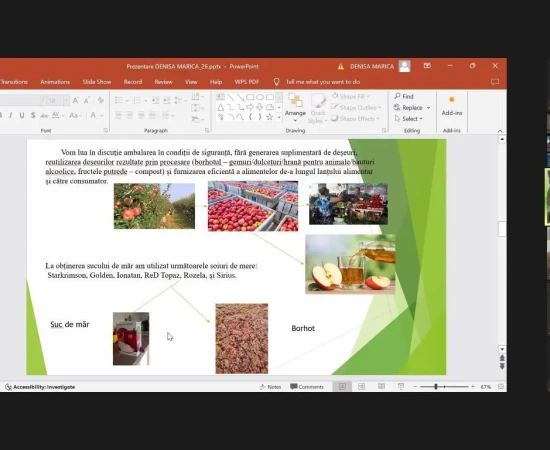
Task: Open the Record tab
Action: point(133,82)
